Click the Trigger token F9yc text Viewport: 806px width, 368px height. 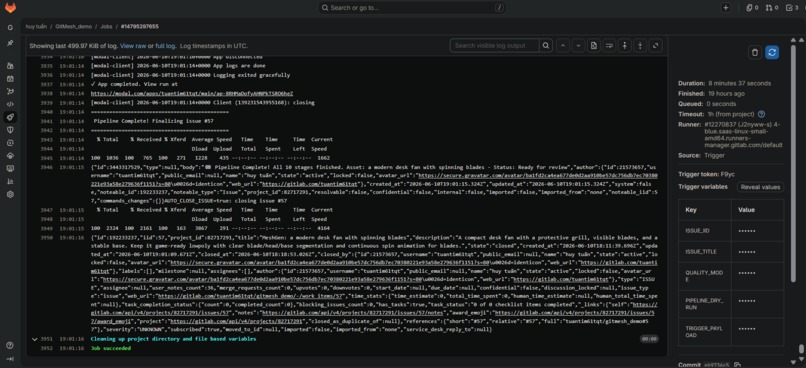(706, 174)
